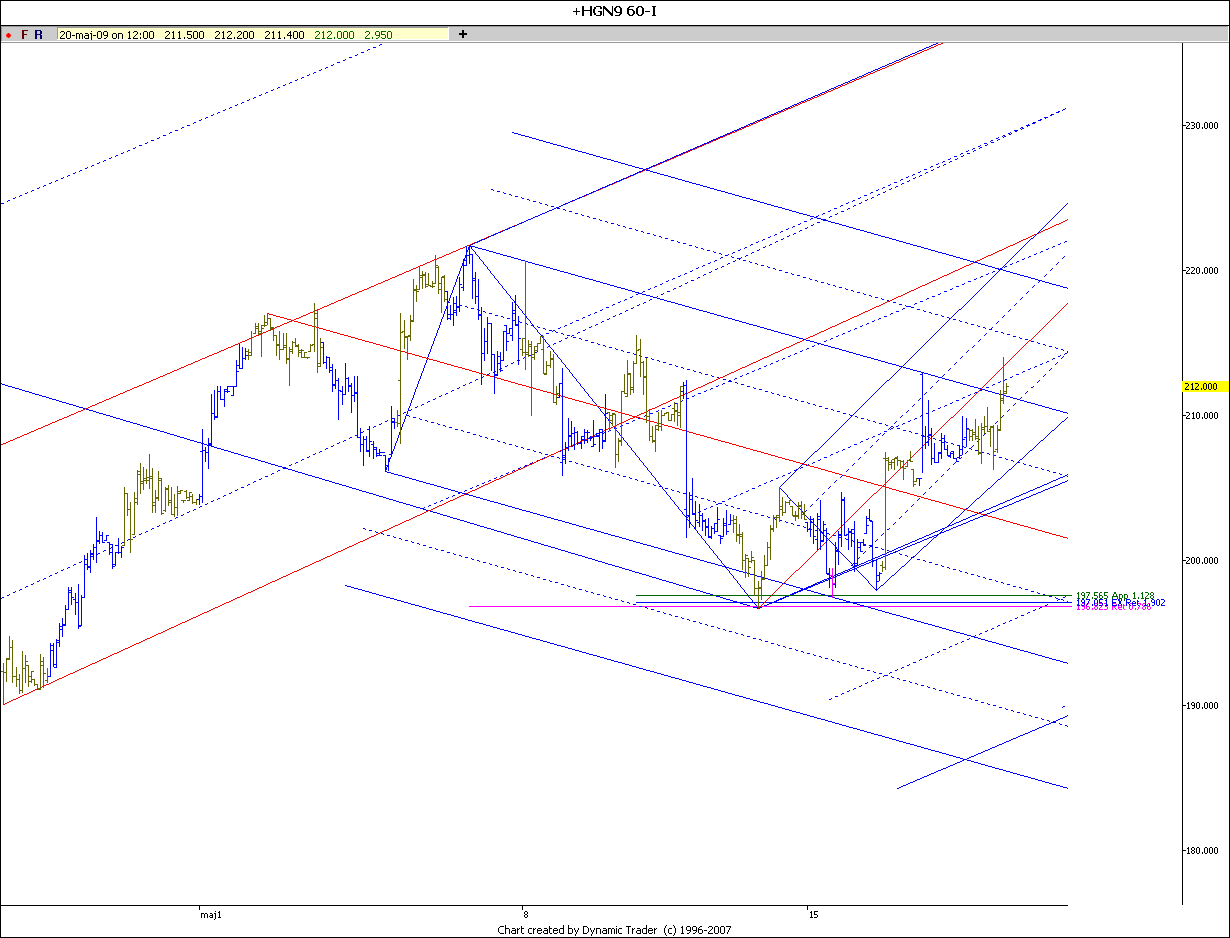Click the +HGN9 60-I chart title
Viewport: 1230px width, 938px height.
click(615, 11)
